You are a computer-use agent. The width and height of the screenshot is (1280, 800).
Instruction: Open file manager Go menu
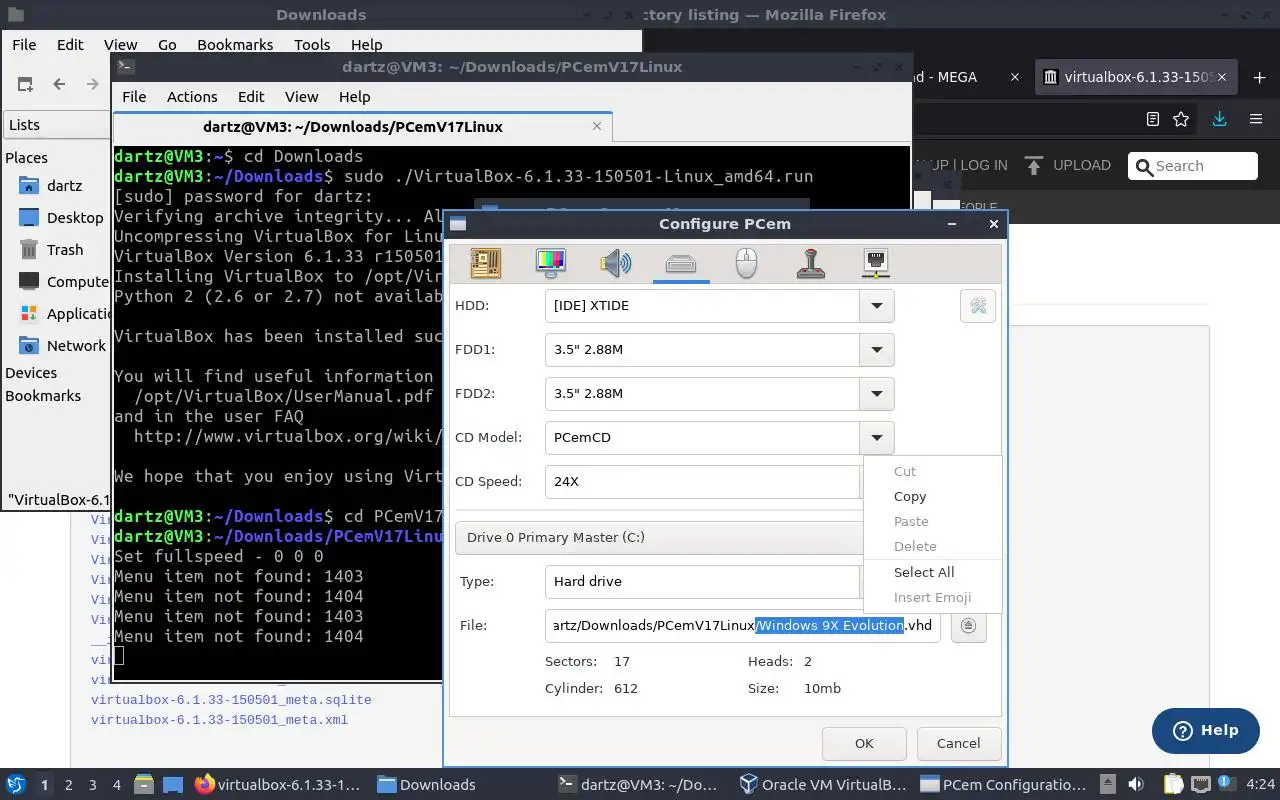(x=167, y=45)
